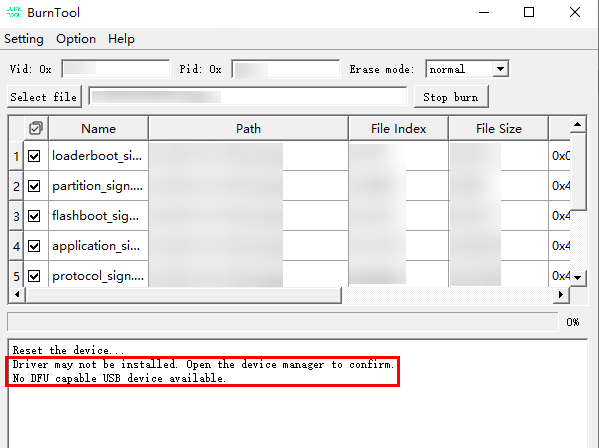
Task: Click the BurnTool app icon in title bar
Action: (13, 12)
